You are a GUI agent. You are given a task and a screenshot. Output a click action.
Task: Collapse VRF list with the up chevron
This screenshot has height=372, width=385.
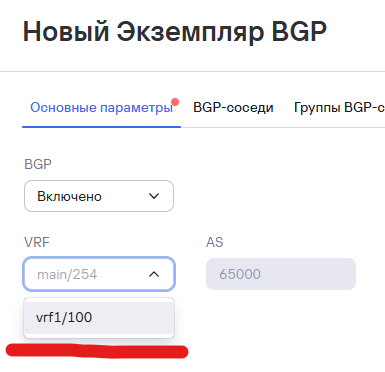pyautogui.click(x=154, y=274)
